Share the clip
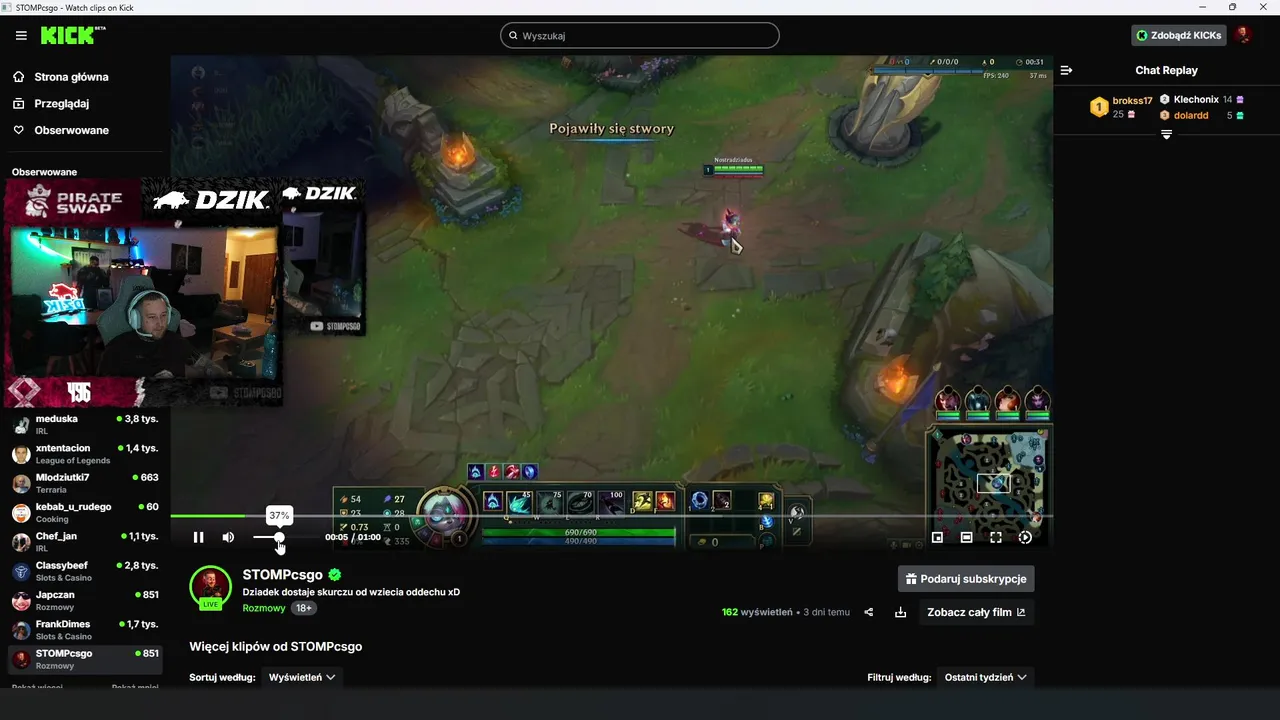 868,612
